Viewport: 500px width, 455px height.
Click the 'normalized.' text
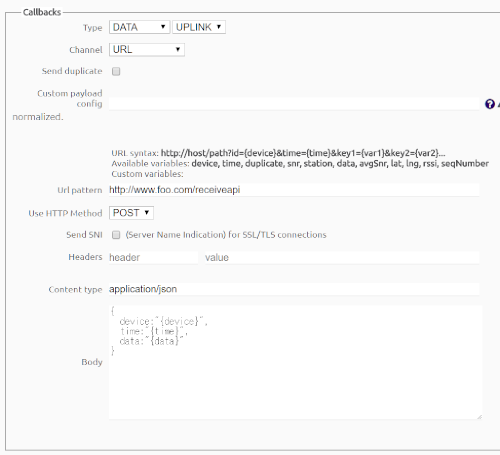click(38, 117)
